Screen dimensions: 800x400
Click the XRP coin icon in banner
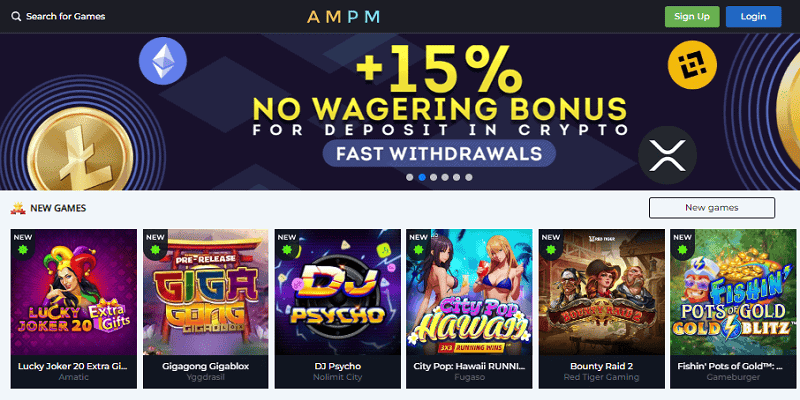click(667, 155)
